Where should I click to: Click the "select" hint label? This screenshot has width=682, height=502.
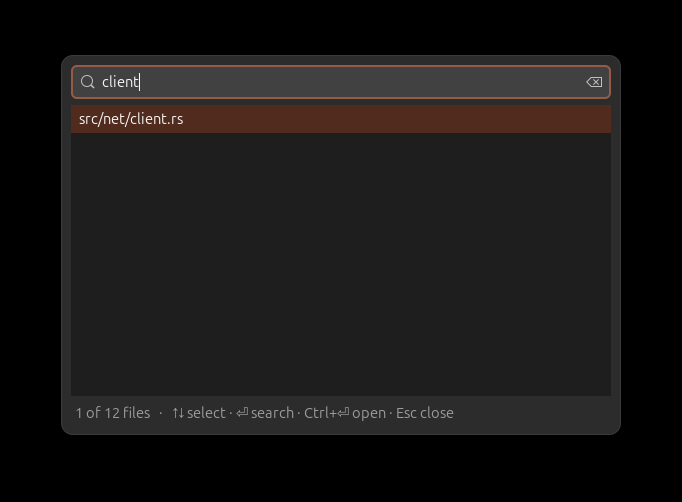click(206, 413)
